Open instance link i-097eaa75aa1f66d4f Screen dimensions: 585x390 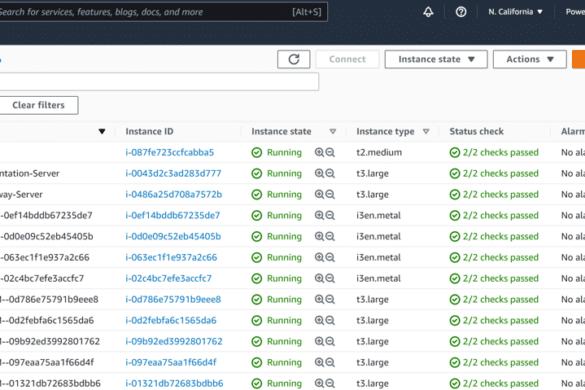(171, 362)
